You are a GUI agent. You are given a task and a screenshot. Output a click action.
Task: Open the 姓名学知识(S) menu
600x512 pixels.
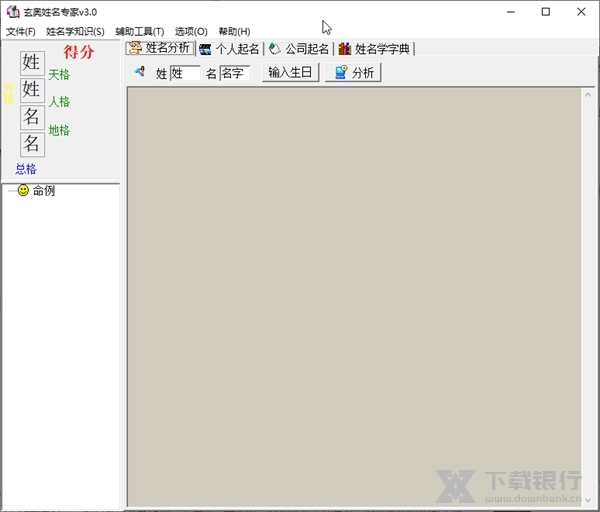pyautogui.click(x=75, y=31)
